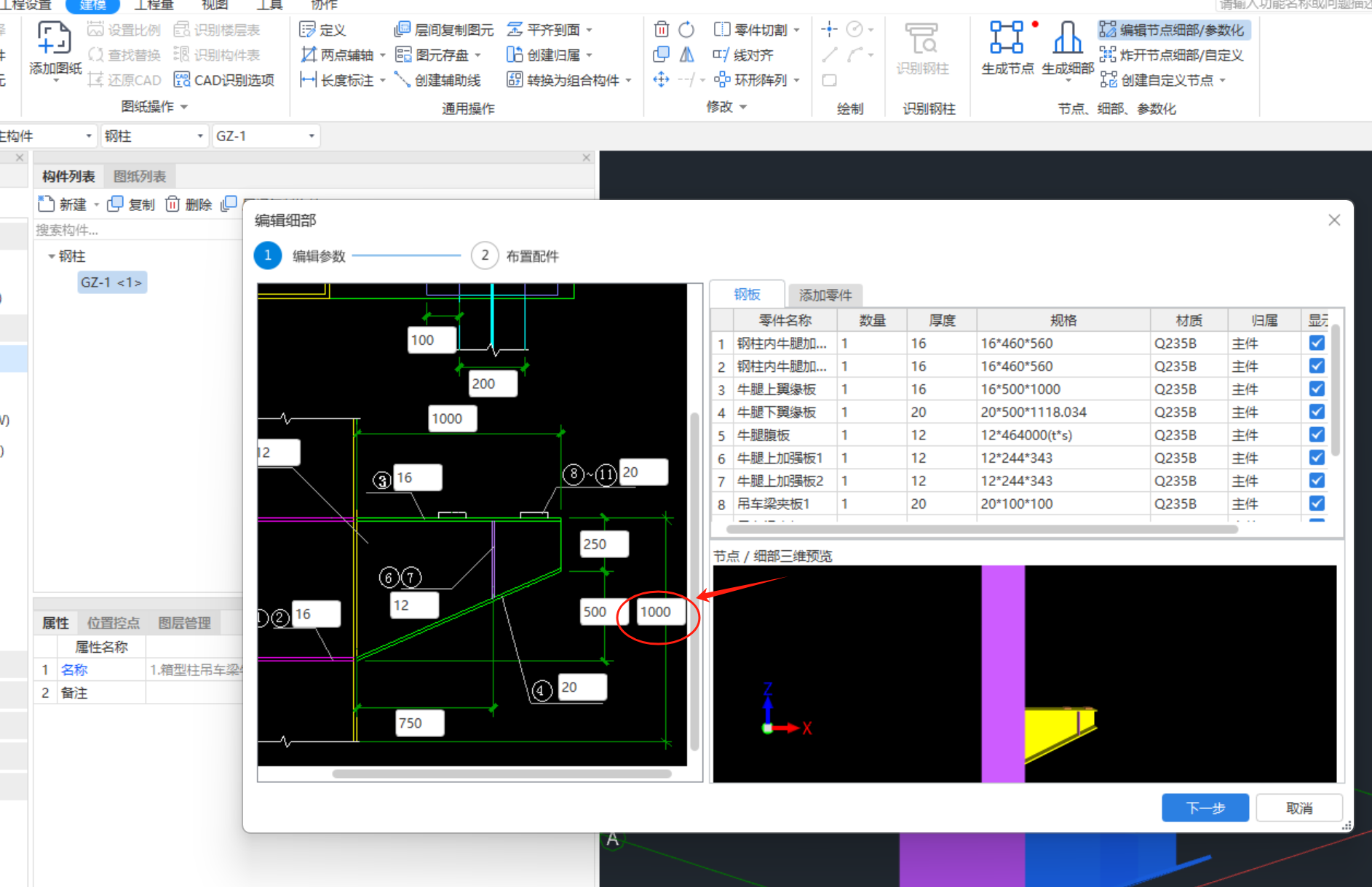Click the copy icon in 修改 group
Viewport: 1372px width, 887px height.
coord(662,55)
